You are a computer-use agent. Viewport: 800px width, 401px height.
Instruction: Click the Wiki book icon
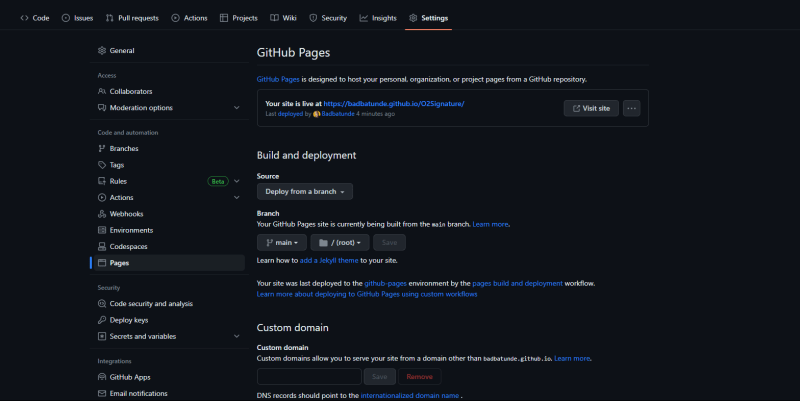[274, 18]
